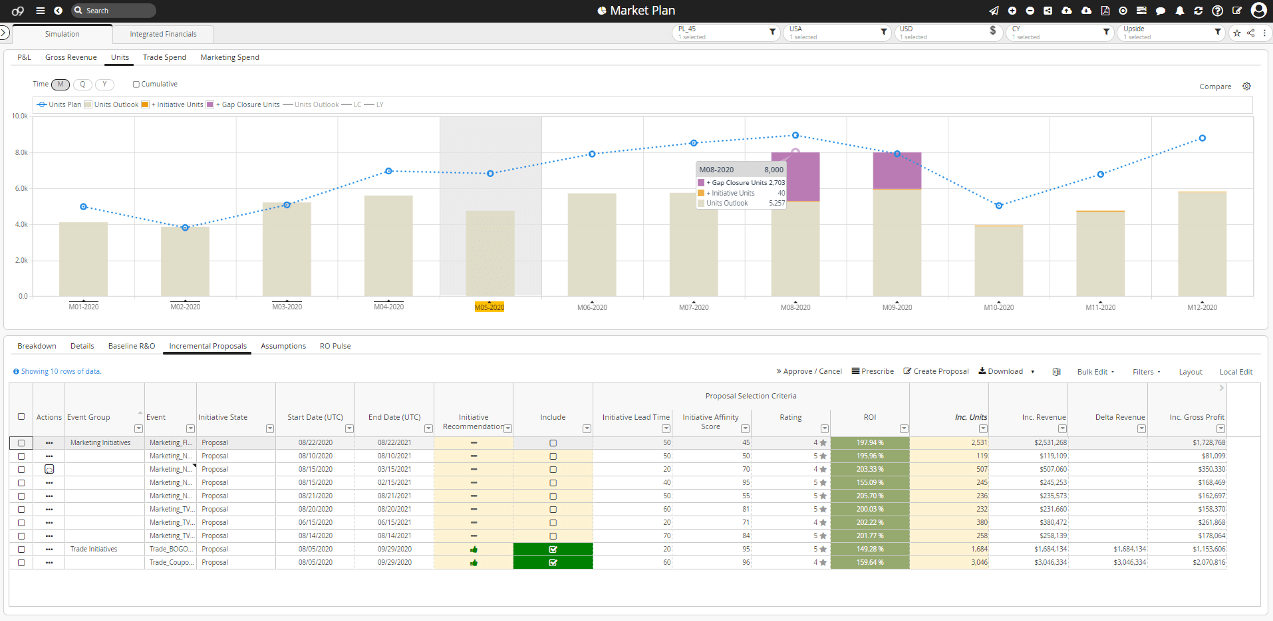Viewport: 1273px width, 621px height.
Task: Open the hamburger navigation menu
Action: 39,10
